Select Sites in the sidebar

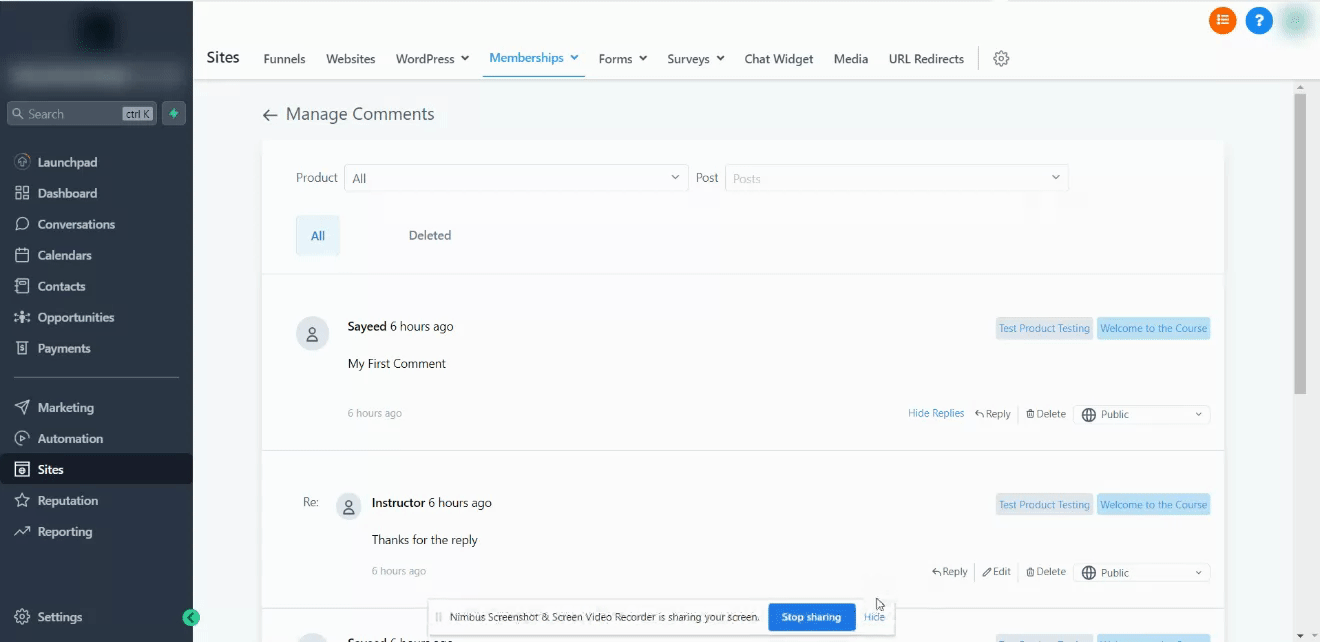[96, 469]
